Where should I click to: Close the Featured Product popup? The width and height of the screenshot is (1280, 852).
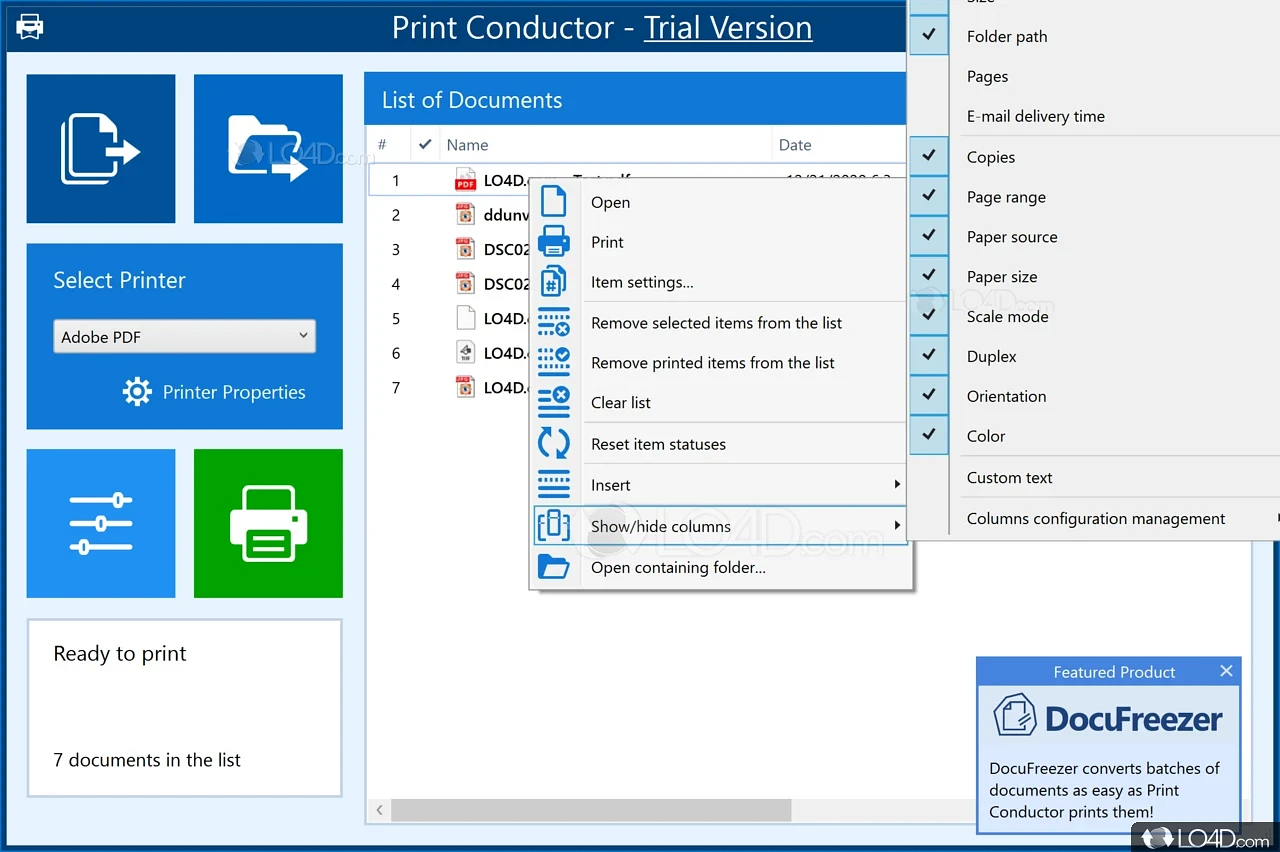pyautogui.click(x=1226, y=671)
